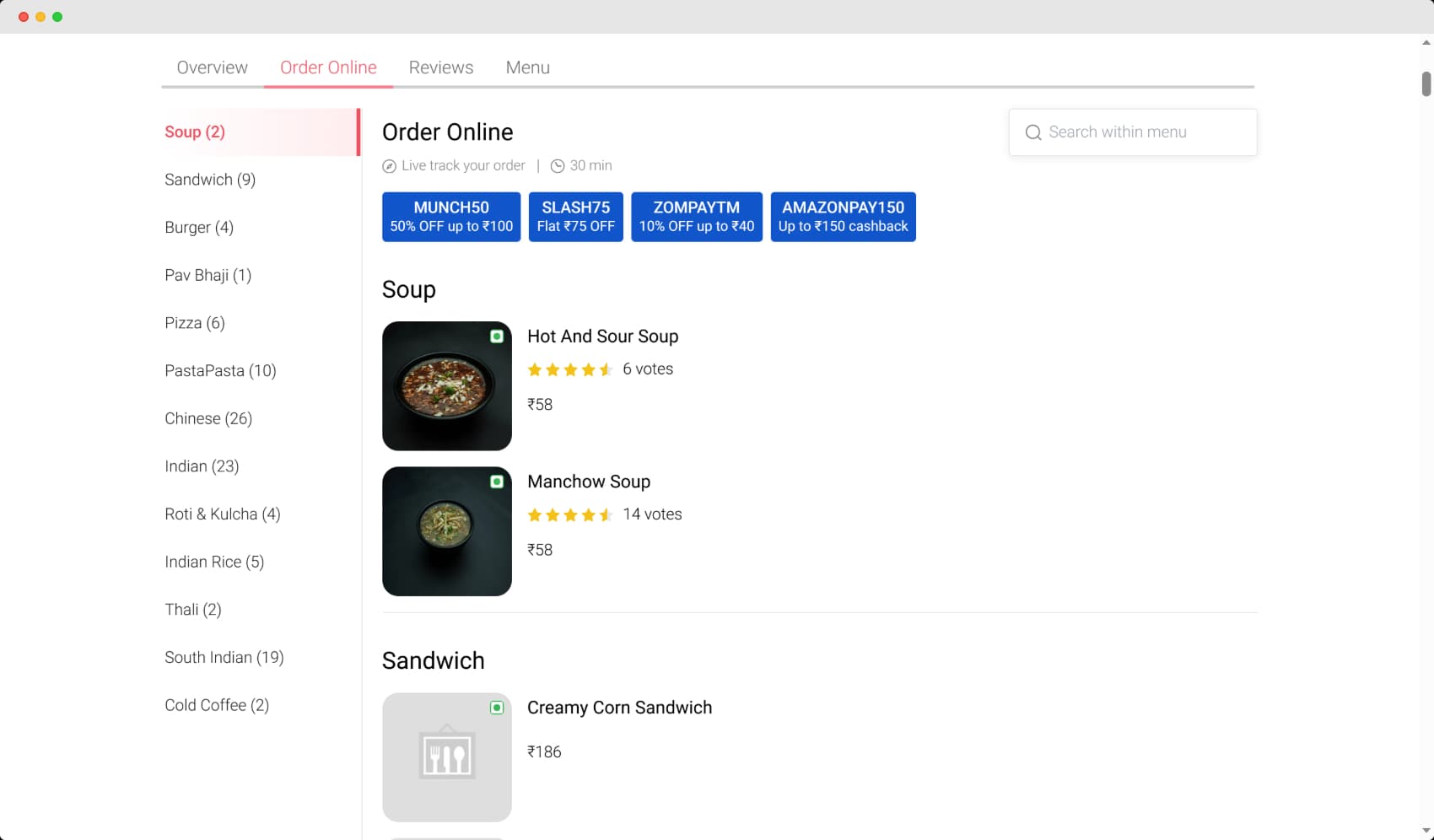Image resolution: width=1434 pixels, height=840 pixels.
Task: Click the Sandwich section heading
Action: (434, 660)
